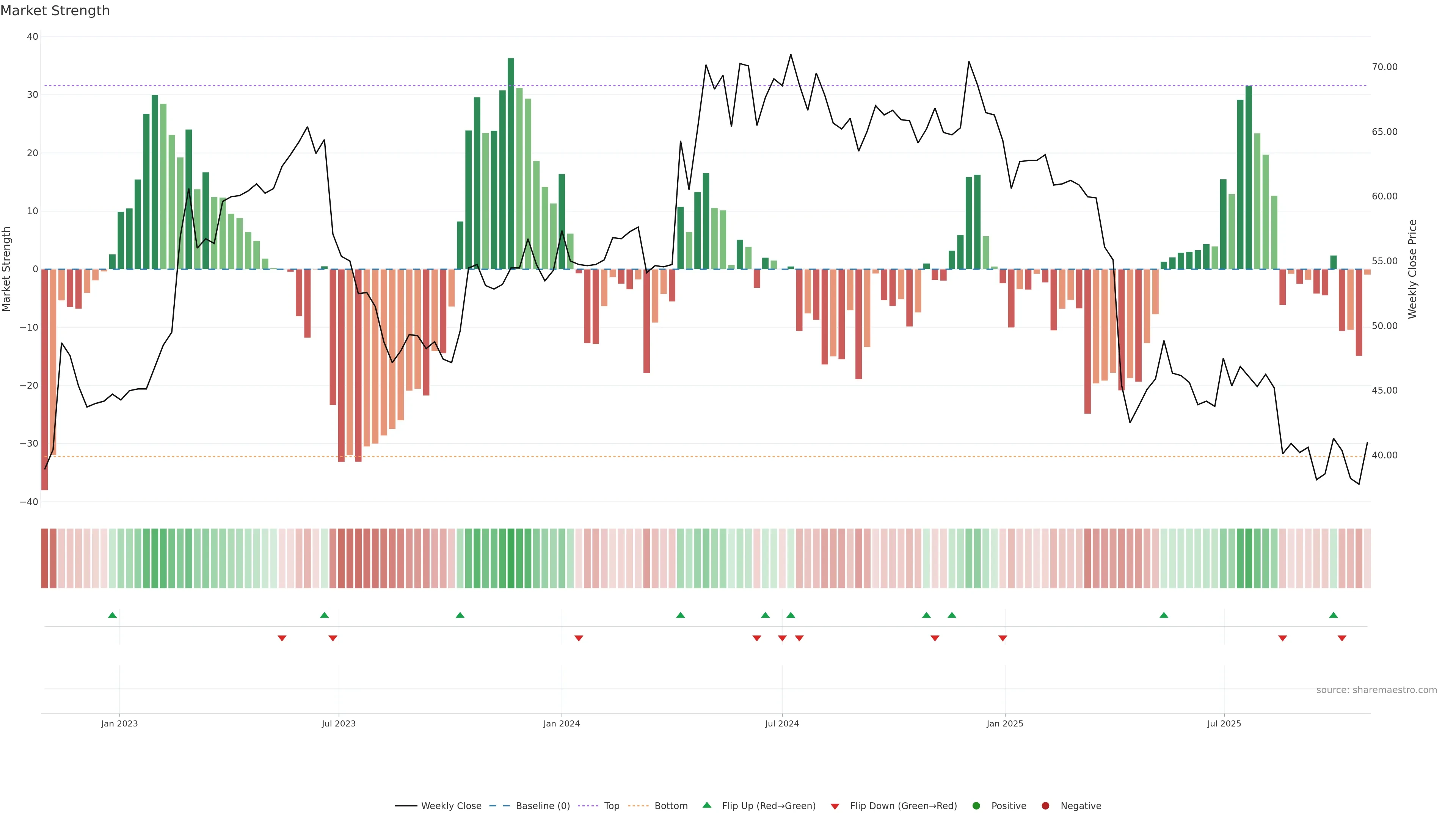The width and height of the screenshot is (1456, 819).
Task: Click the last green flip-up triangle at far right
Action: tap(1334, 615)
